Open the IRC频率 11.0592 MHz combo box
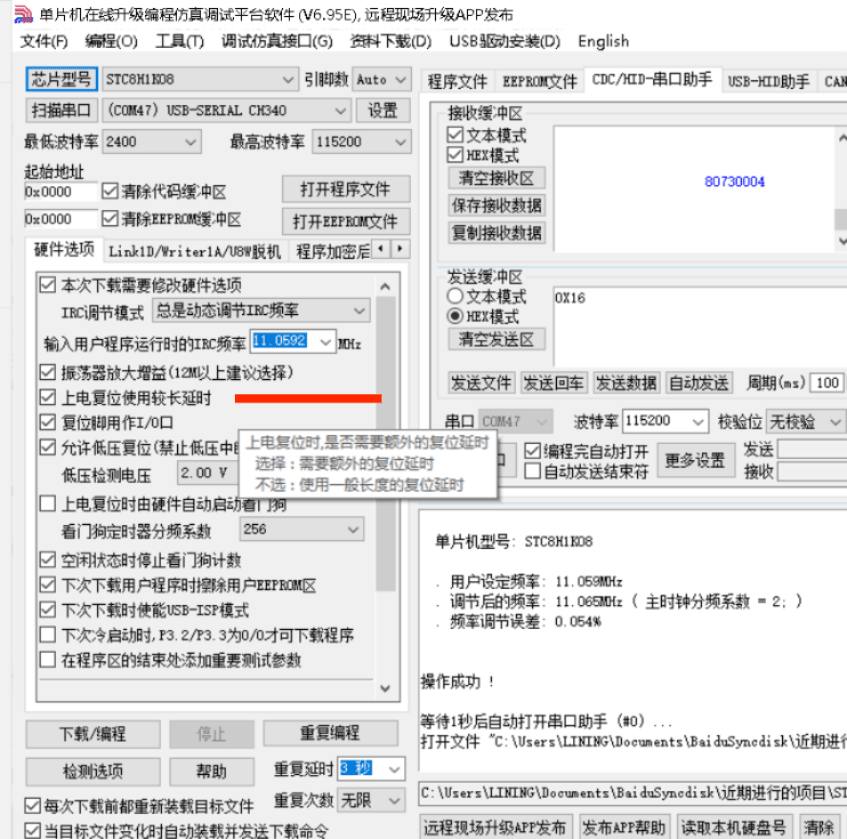This screenshot has height=839, width=847. 293,341
